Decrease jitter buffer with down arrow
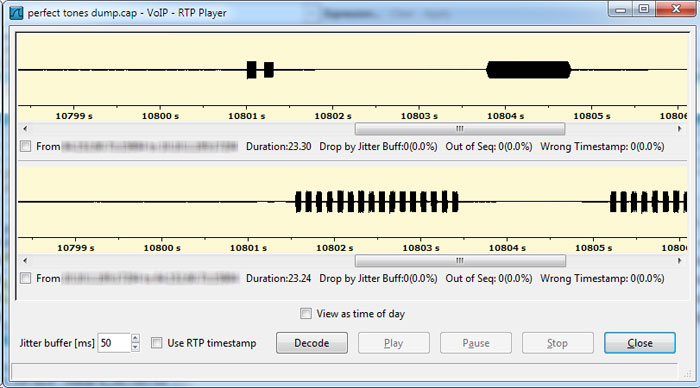The width and height of the screenshot is (700, 388). click(136, 347)
